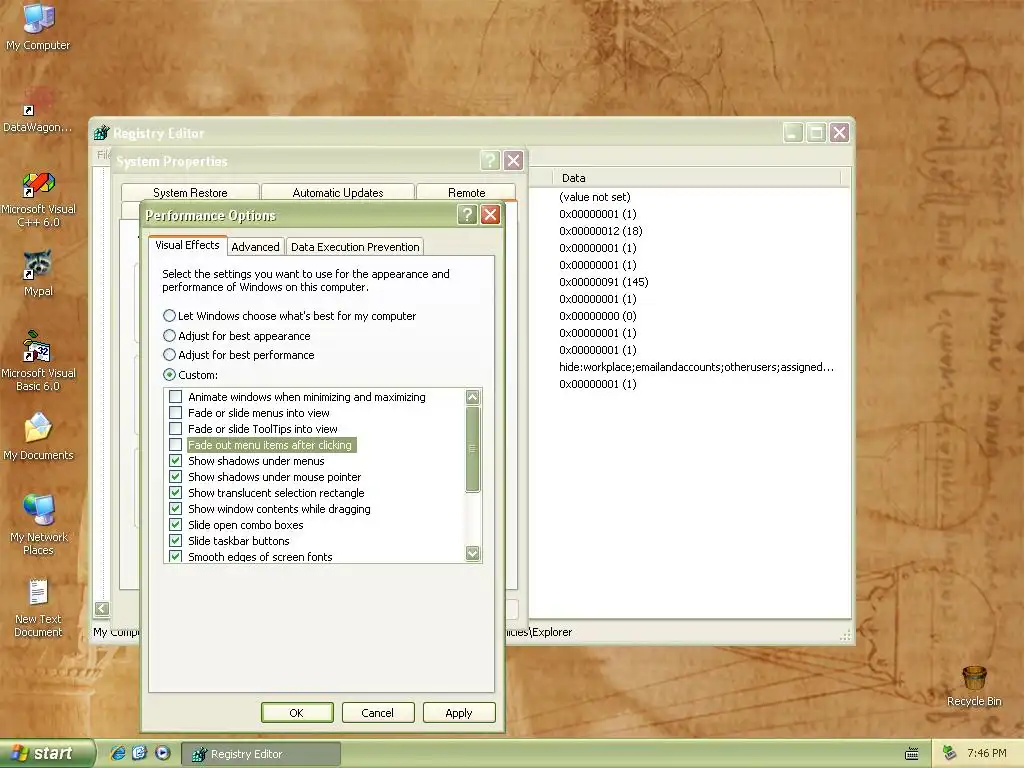Select the 0x00000000 (0) data value

tap(598, 315)
